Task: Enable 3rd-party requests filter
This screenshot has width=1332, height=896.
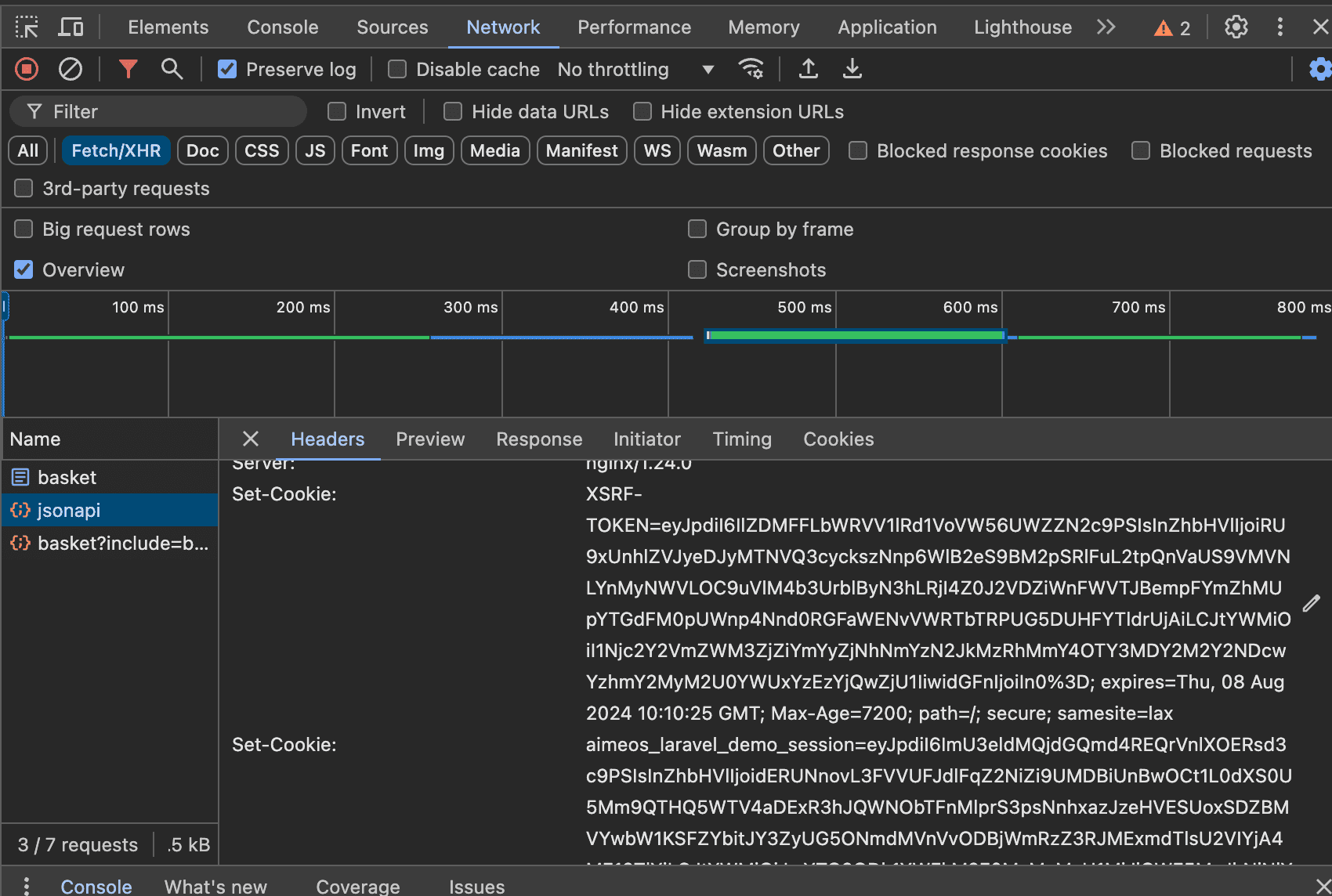Action: (24, 188)
